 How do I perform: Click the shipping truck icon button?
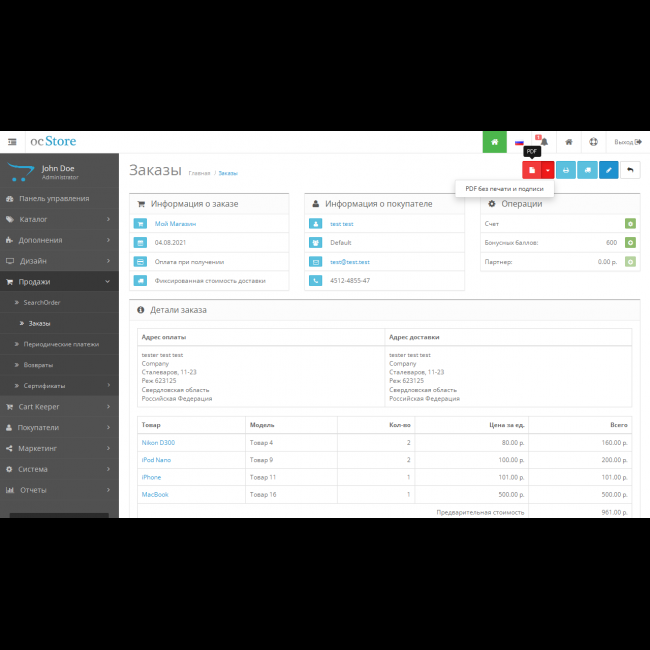point(587,170)
